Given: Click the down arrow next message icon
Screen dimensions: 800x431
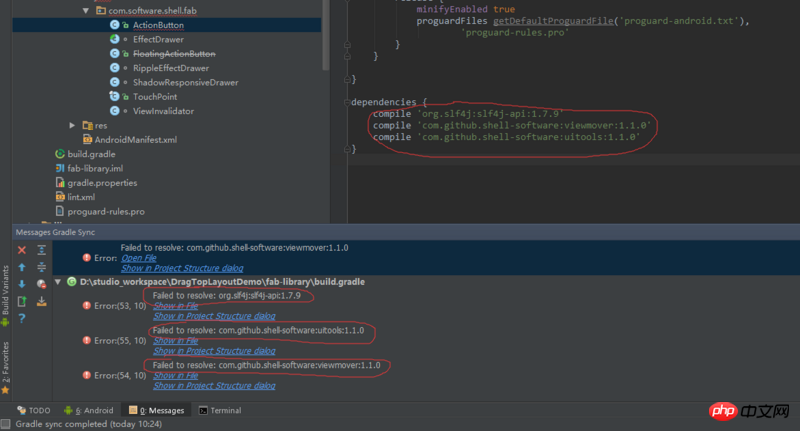Looking at the screenshot, I should point(22,284).
